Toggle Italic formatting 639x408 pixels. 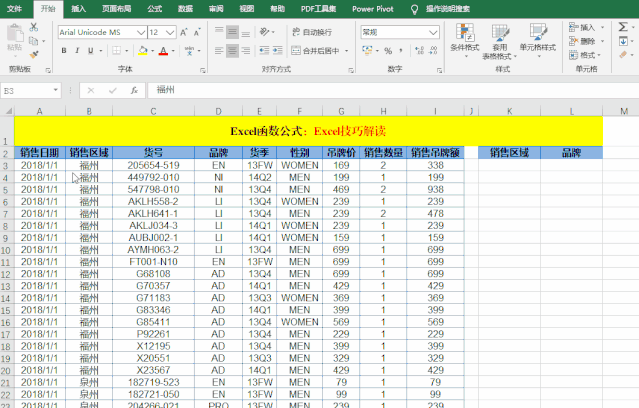click(x=79, y=50)
